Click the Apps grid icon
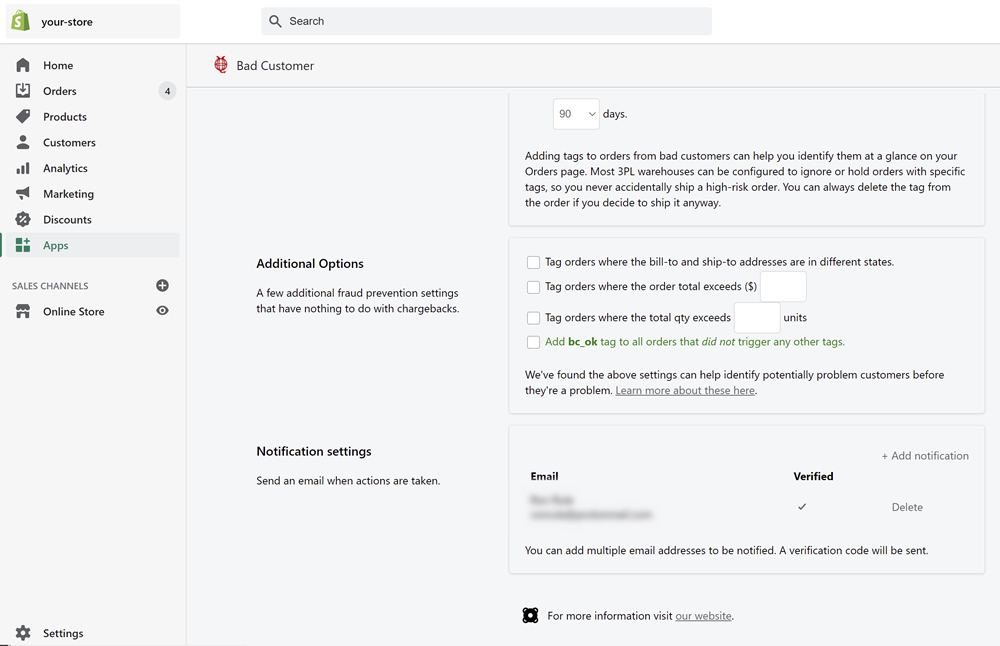Viewport: 1000px width, 646px height. coord(23,245)
